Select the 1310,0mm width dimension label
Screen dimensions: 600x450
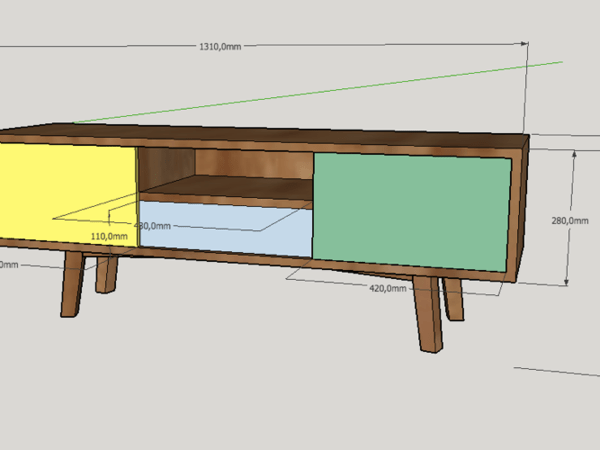pos(219,47)
